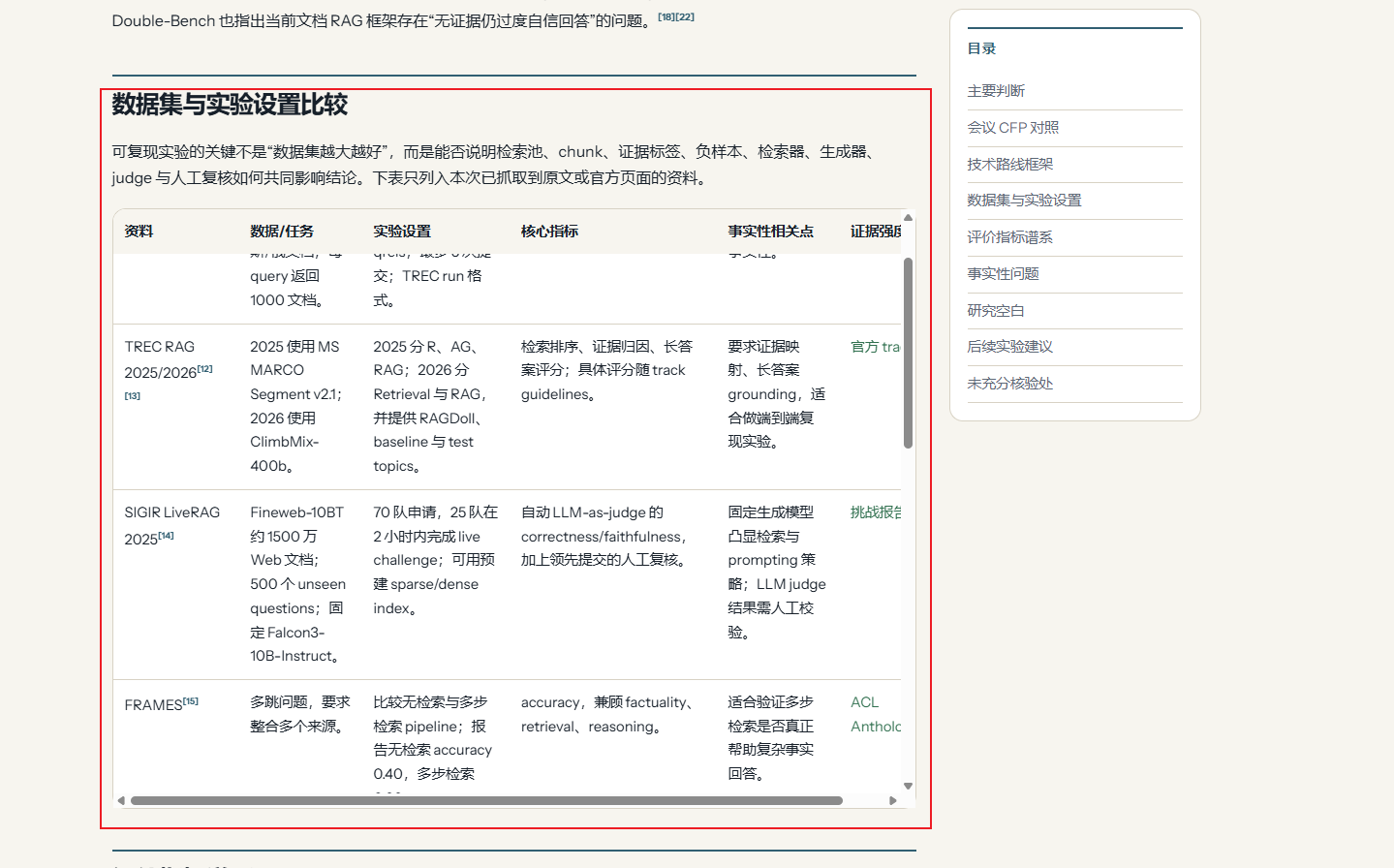The image size is (1394, 868).
Task: Open the 挑战报告 link in LiveRAG row
Action: pyautogui.click(x=876, y=512)
